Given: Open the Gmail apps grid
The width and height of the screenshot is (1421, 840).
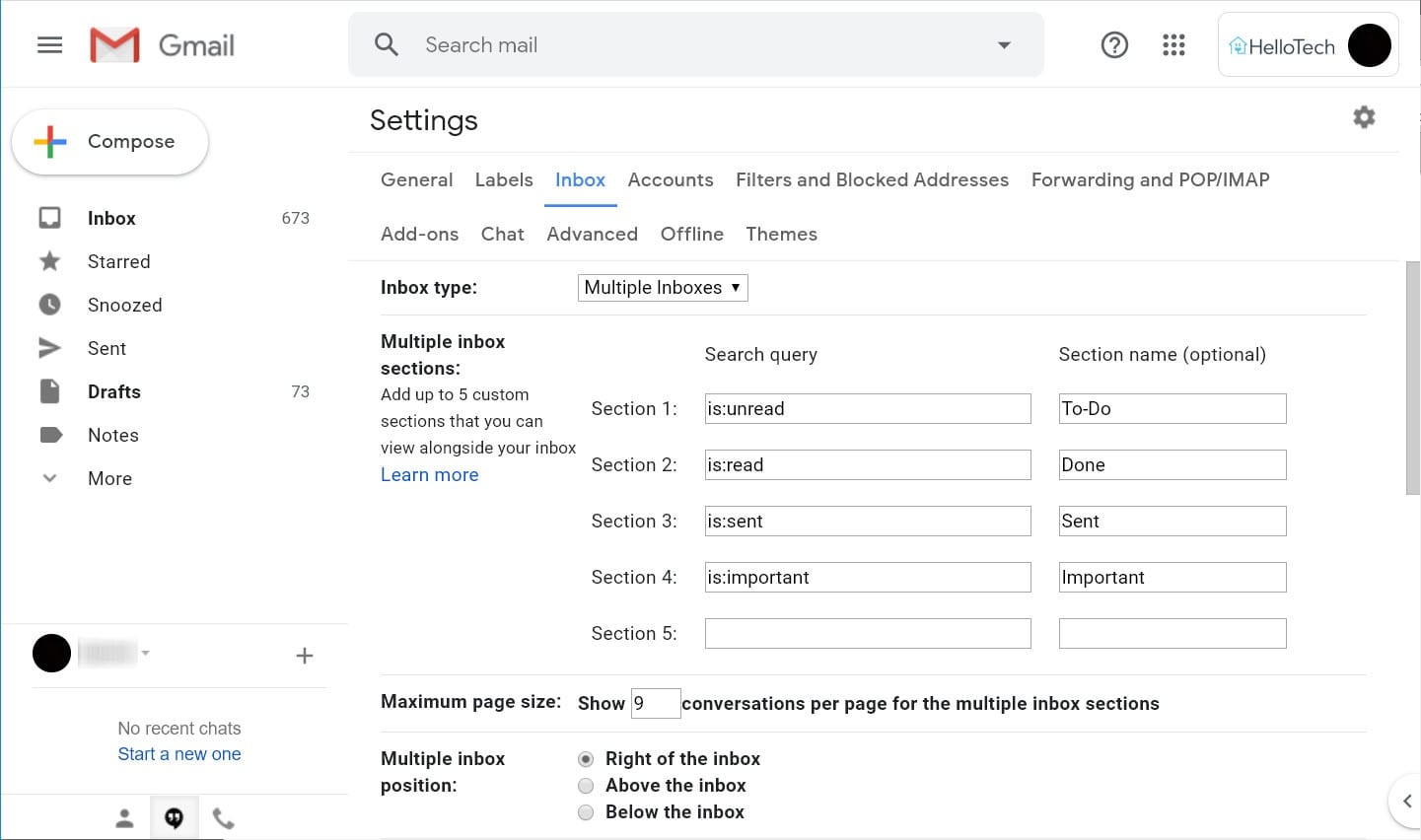Looking at the screenshot, I should pos(1173,44).
